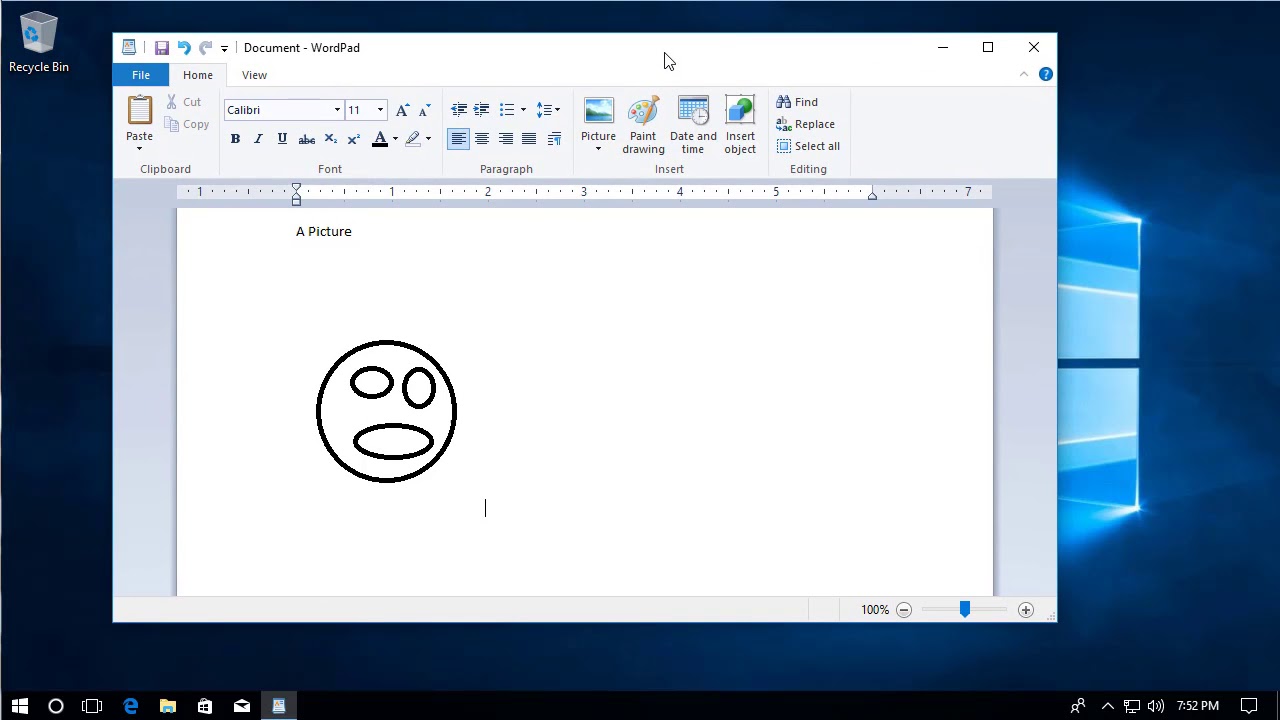The image size is (1280, 720).
Task: Click the first-line indent marker on ruler
Action: coord(296,188)
